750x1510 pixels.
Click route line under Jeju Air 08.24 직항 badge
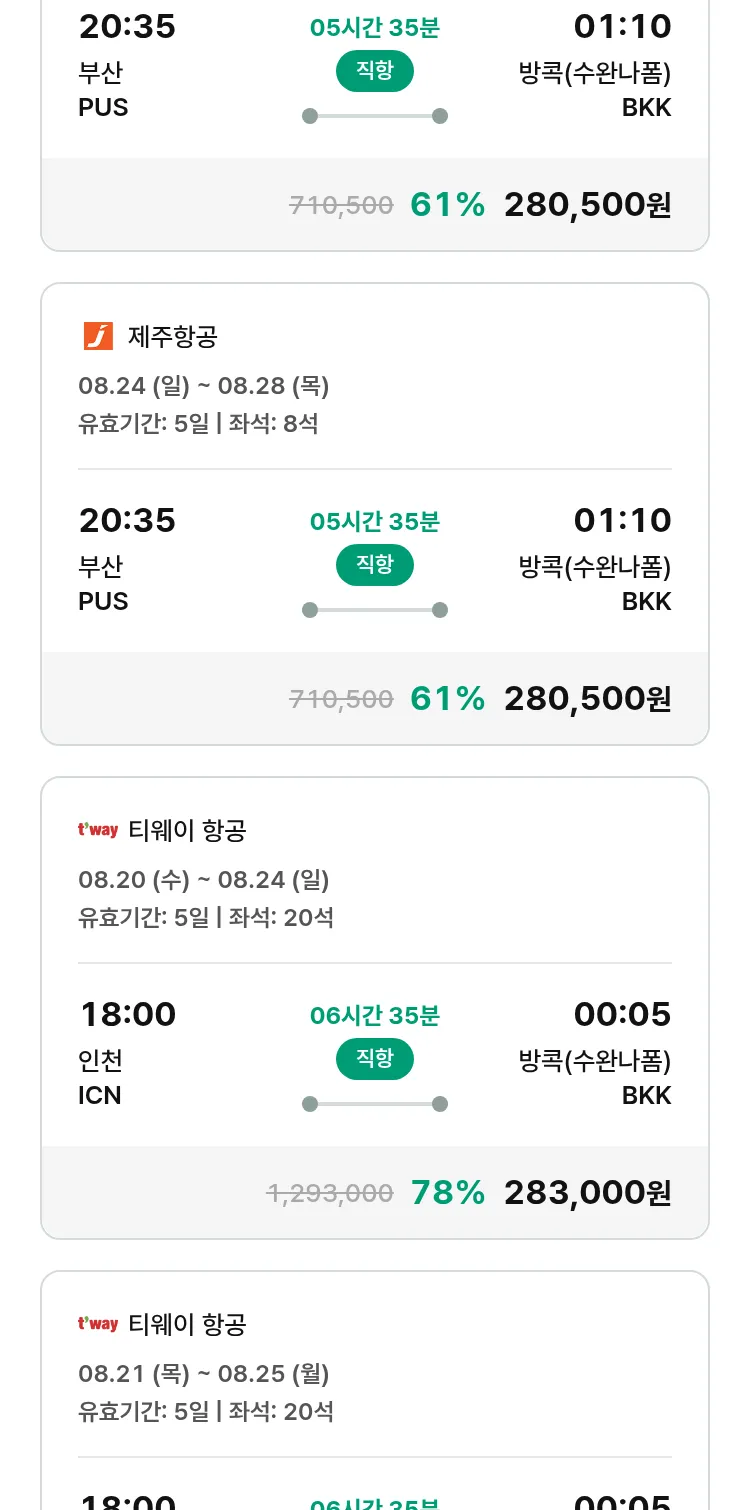click(374, 610)
